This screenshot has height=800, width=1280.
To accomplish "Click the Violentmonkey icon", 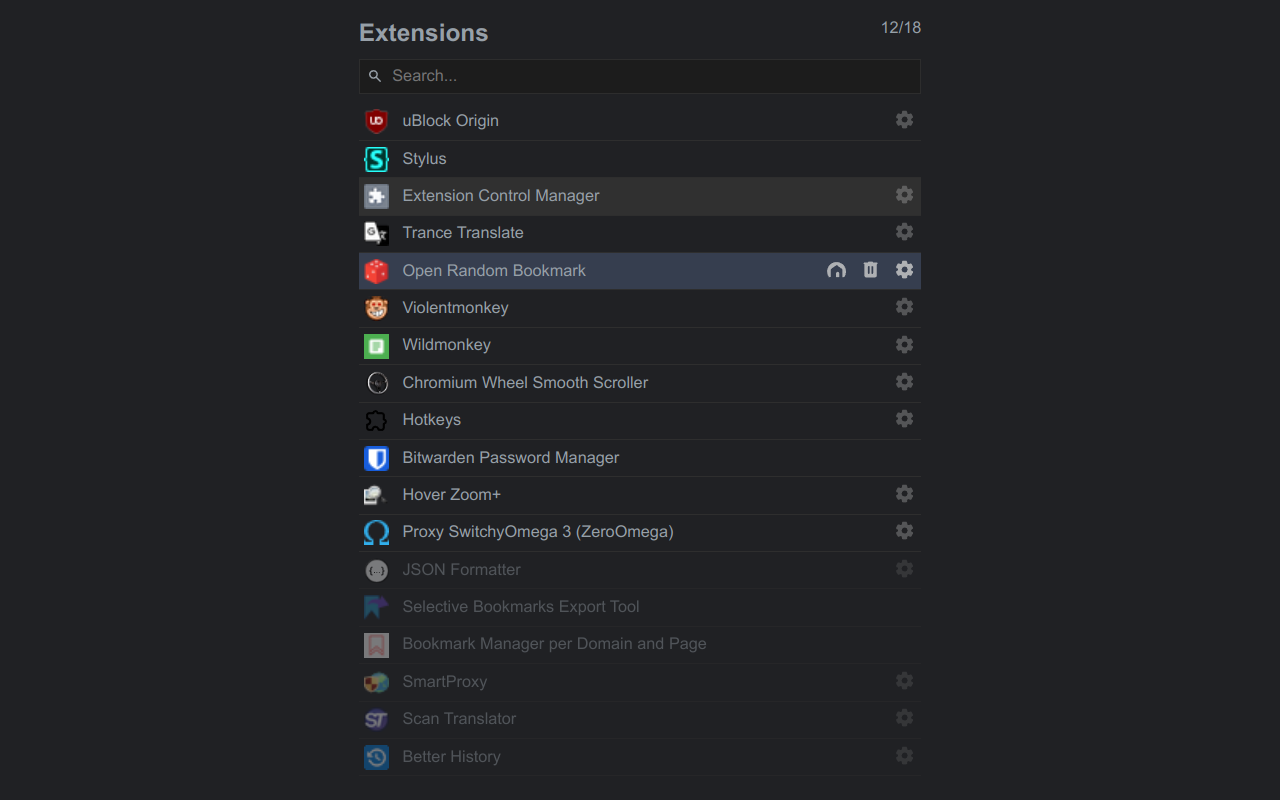I will click(x=376, y=308).
